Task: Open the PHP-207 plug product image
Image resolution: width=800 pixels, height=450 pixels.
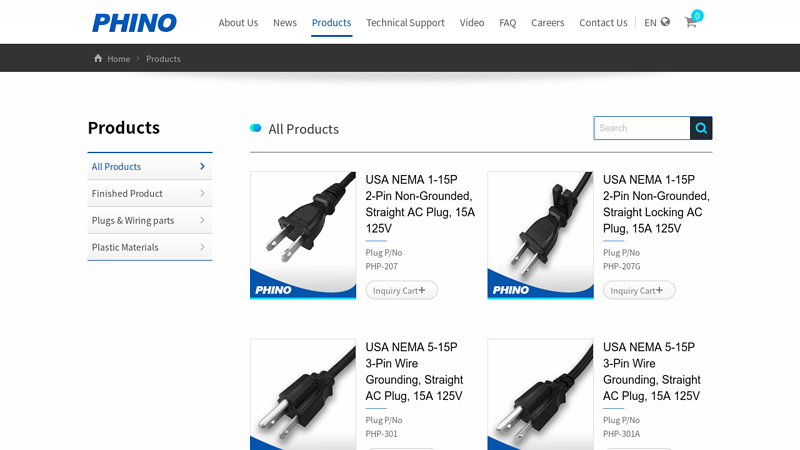Action: (x=303, y=235)
